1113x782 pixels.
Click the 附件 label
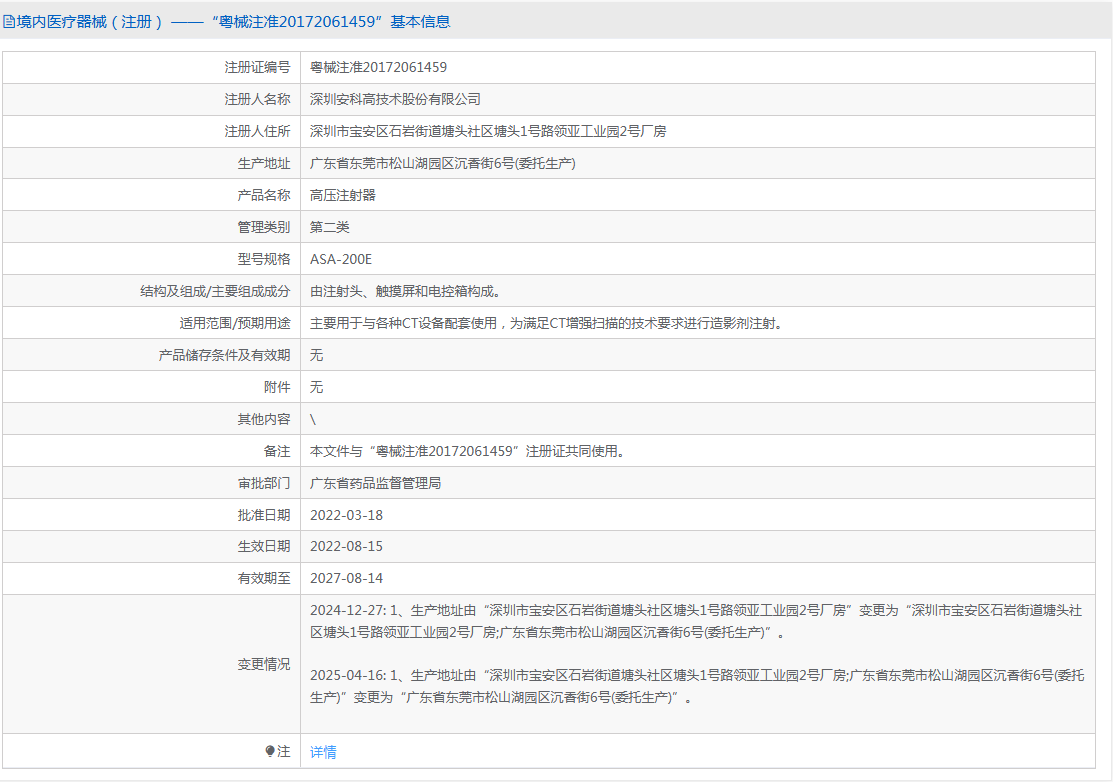277,387
